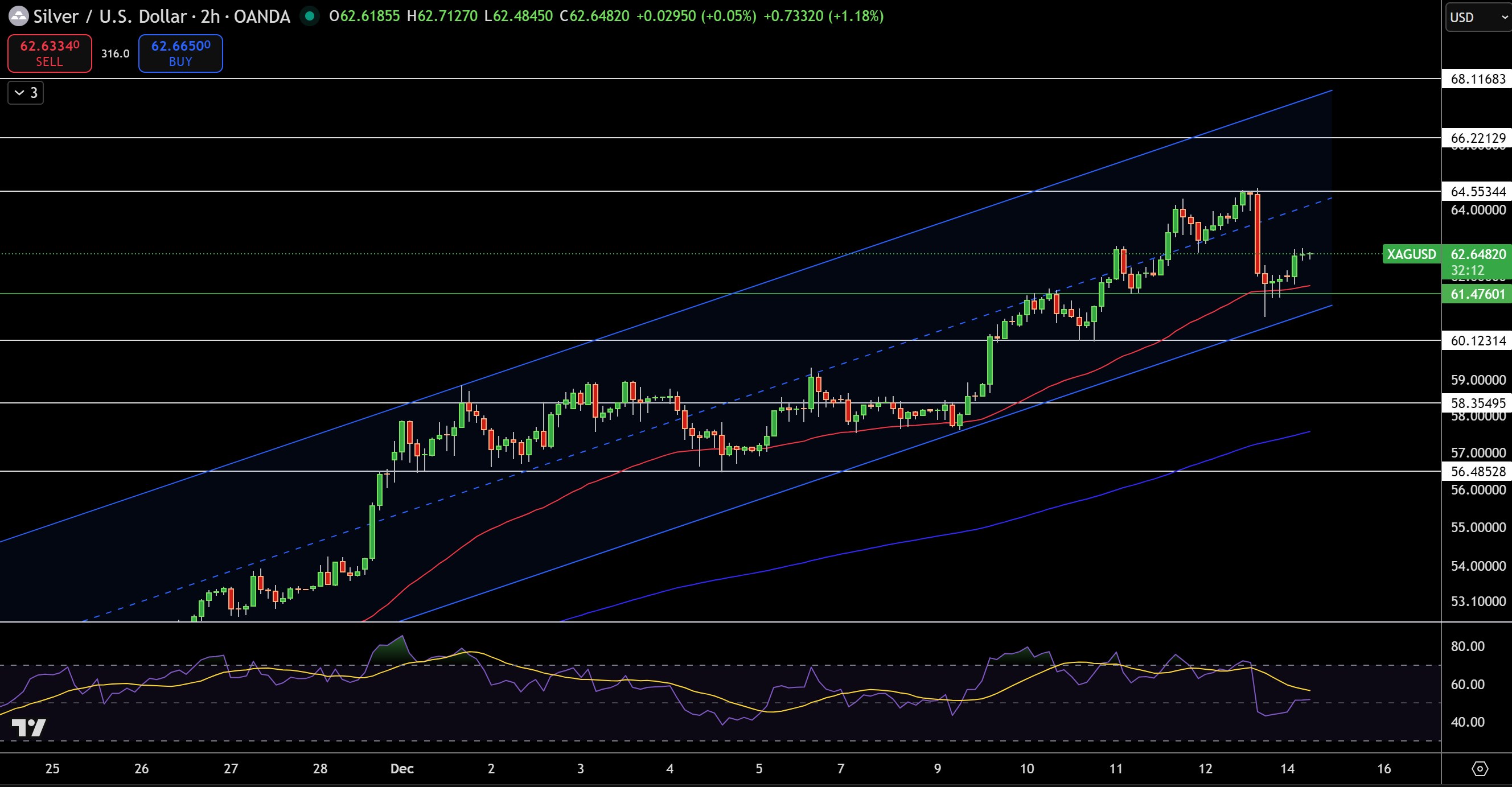This screenshot has height=787, width=1512.
Task: Click the silver symbol logo icon
Action: click(18, 16)
